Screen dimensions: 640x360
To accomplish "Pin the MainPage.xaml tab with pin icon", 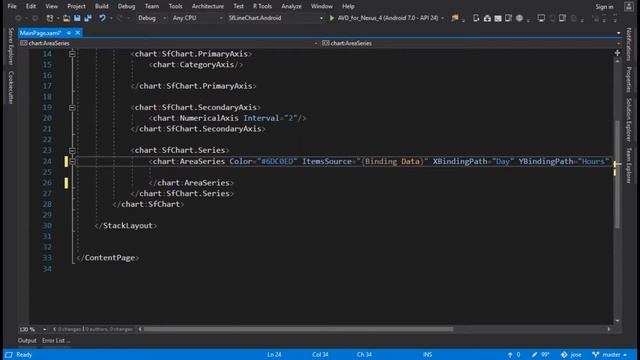I will click(x=69, y=33).
